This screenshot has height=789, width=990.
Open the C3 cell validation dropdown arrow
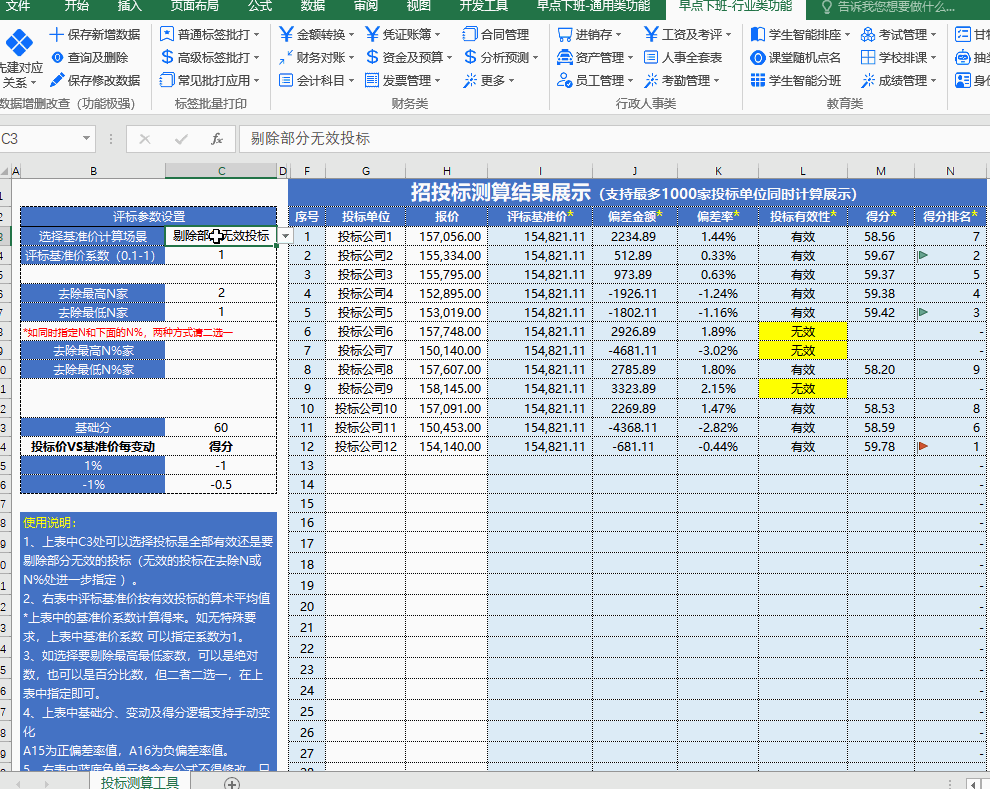click(286, 236)
